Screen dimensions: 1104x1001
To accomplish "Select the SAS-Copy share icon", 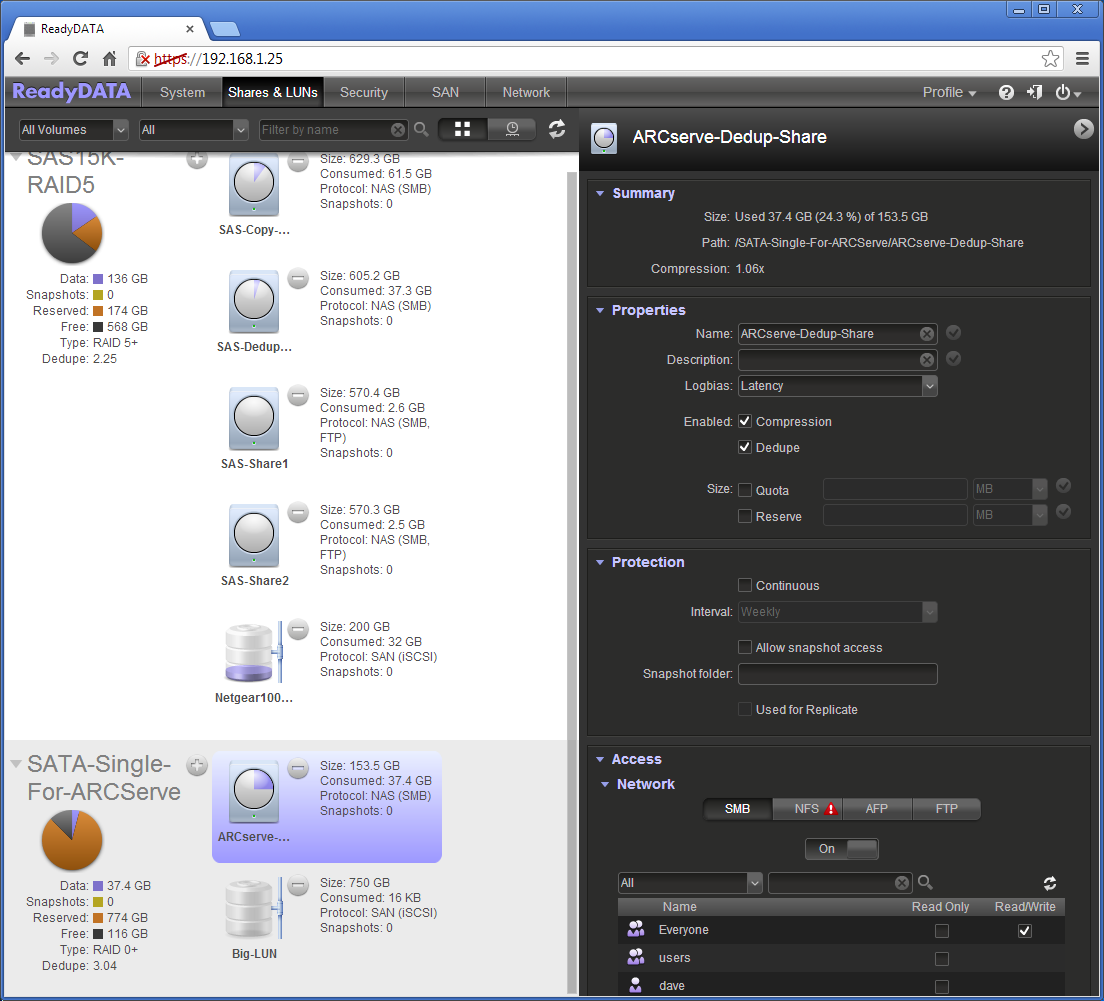I will [x=253, y=184].
